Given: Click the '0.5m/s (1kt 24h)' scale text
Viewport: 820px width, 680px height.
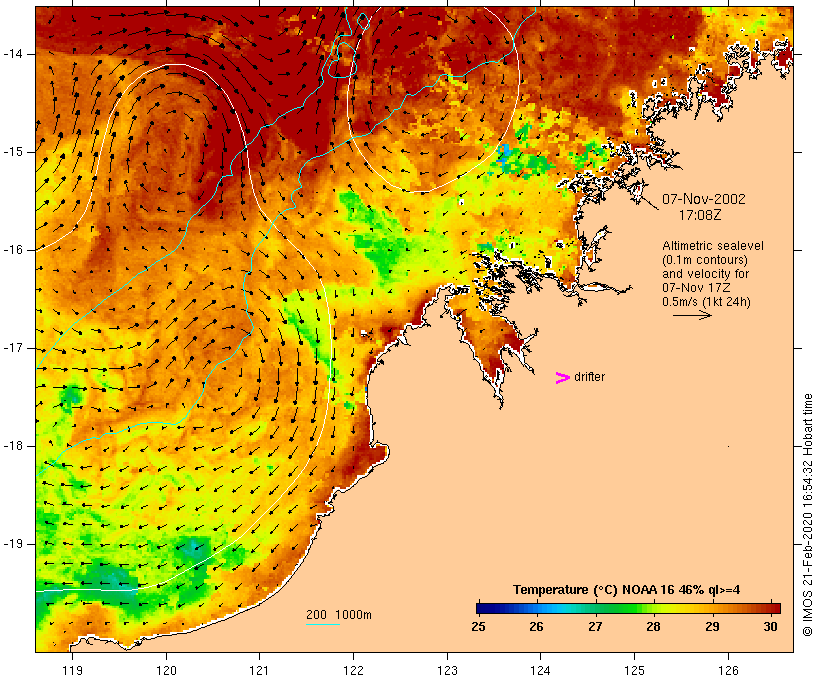Looking at the screenshot, I should 707,302.
